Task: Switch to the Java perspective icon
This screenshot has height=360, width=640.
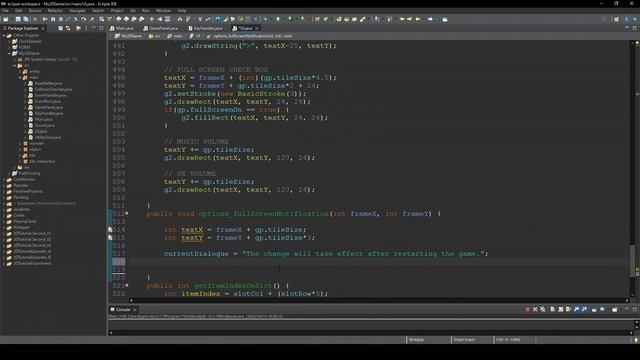Action: [627, 19]
